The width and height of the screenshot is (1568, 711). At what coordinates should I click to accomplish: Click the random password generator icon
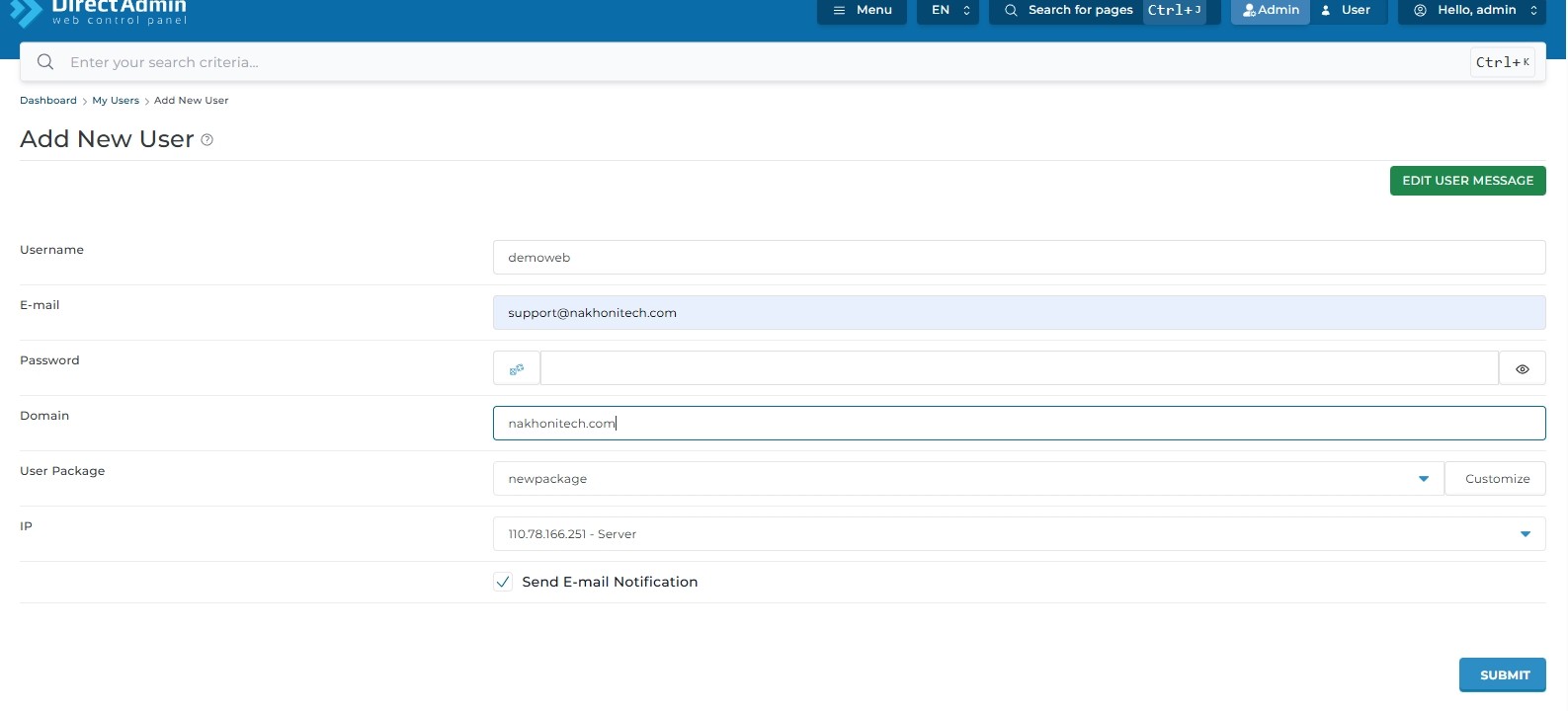point(516,368)
